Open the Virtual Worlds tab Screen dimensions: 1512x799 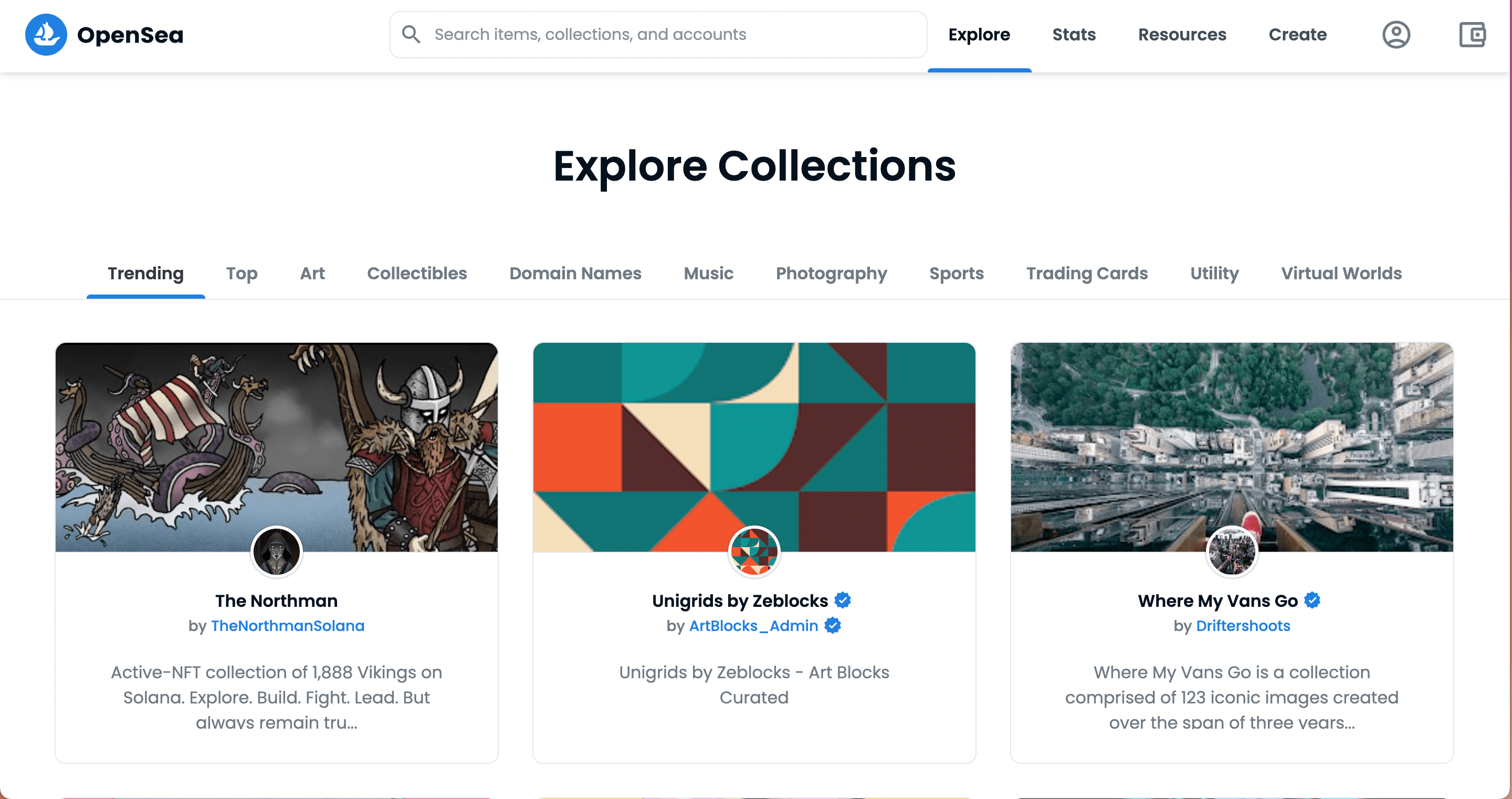[1341, 274]
